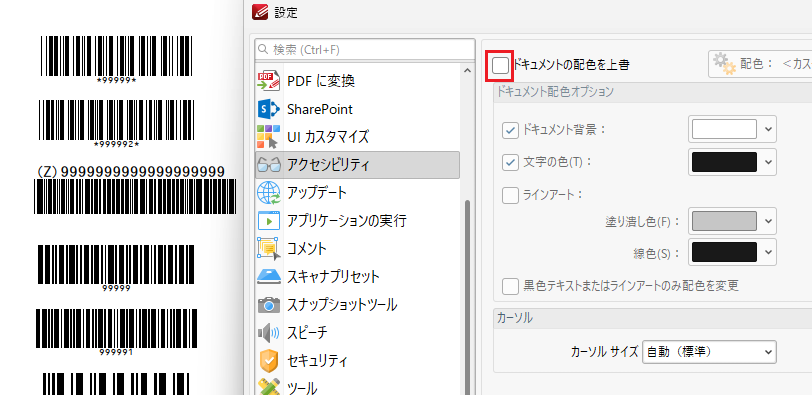Select コメント settings category
Image resolution: width=812 pixels, height=395 pixels.
pos(357,248)
